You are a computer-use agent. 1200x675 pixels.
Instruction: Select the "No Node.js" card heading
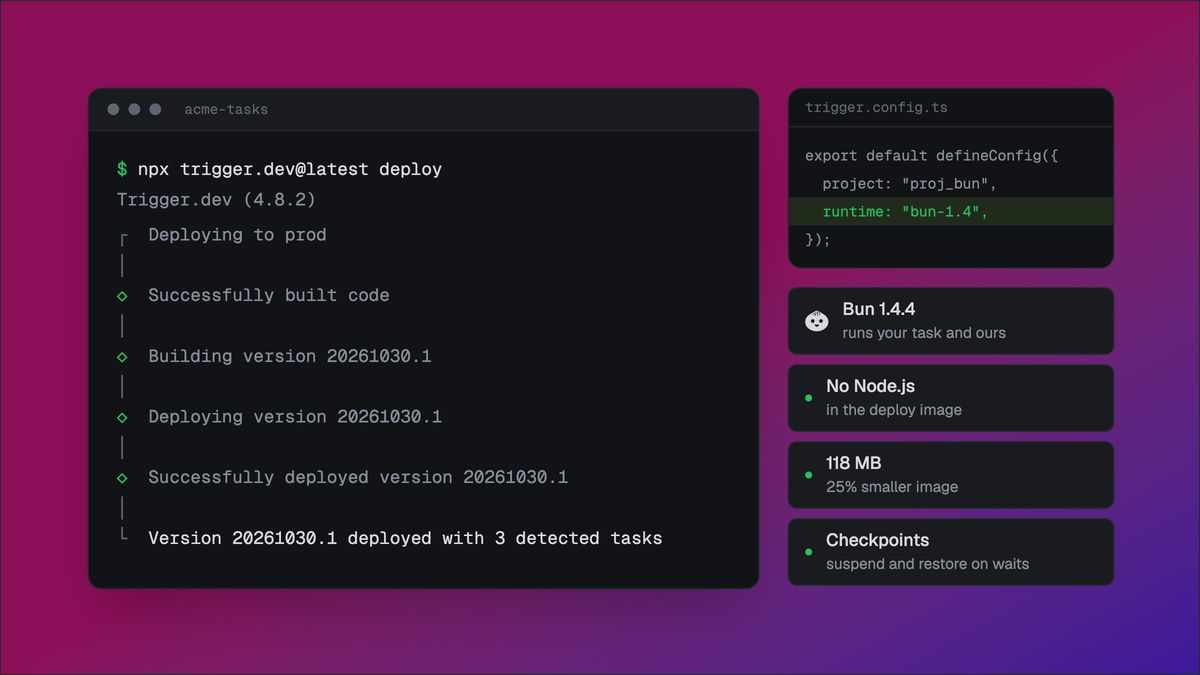click(870, 386)
